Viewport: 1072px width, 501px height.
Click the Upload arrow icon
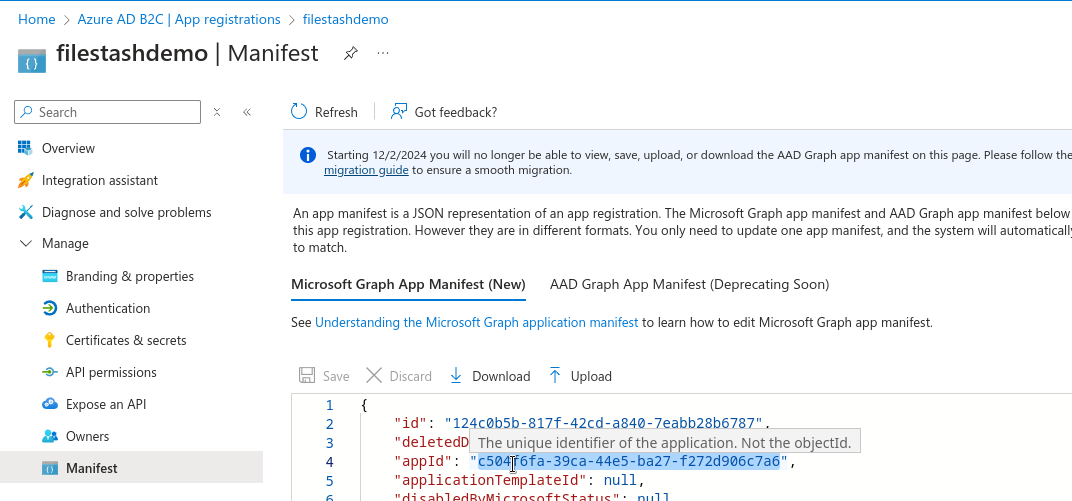(x=555, y=375)
